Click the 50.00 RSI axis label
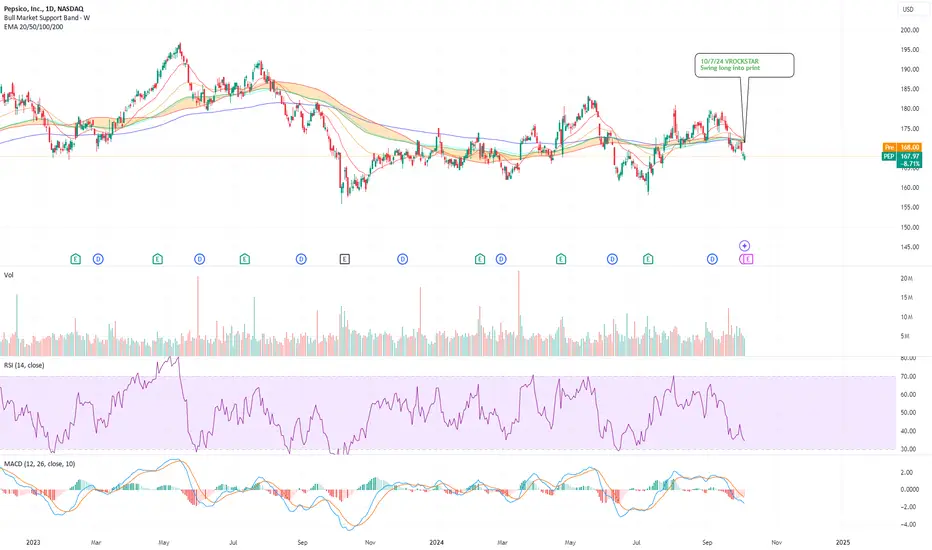 [x=908, y=413]
